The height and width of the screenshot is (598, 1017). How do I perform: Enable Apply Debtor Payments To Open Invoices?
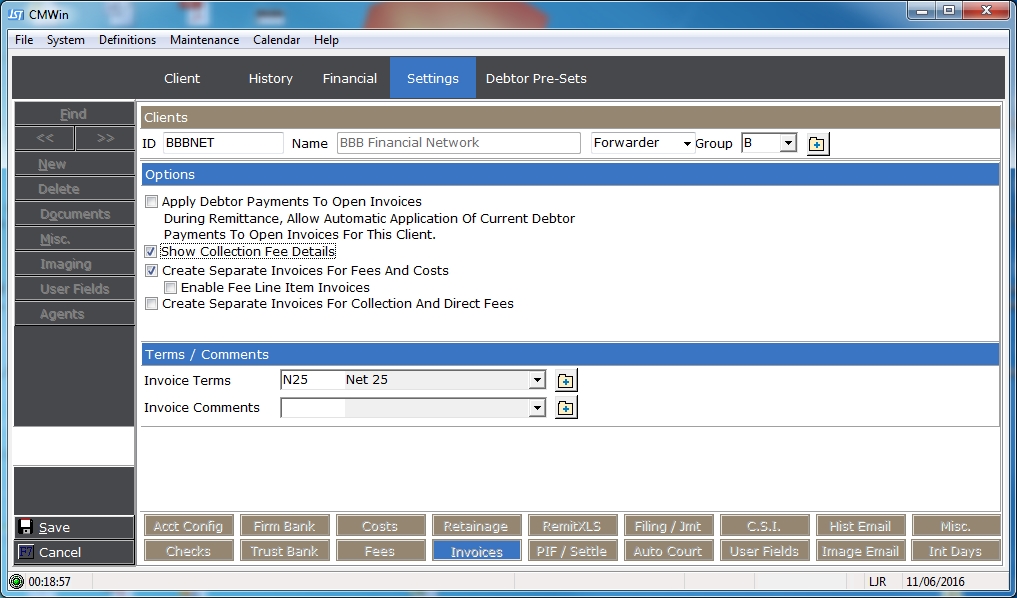coord(151,202)
